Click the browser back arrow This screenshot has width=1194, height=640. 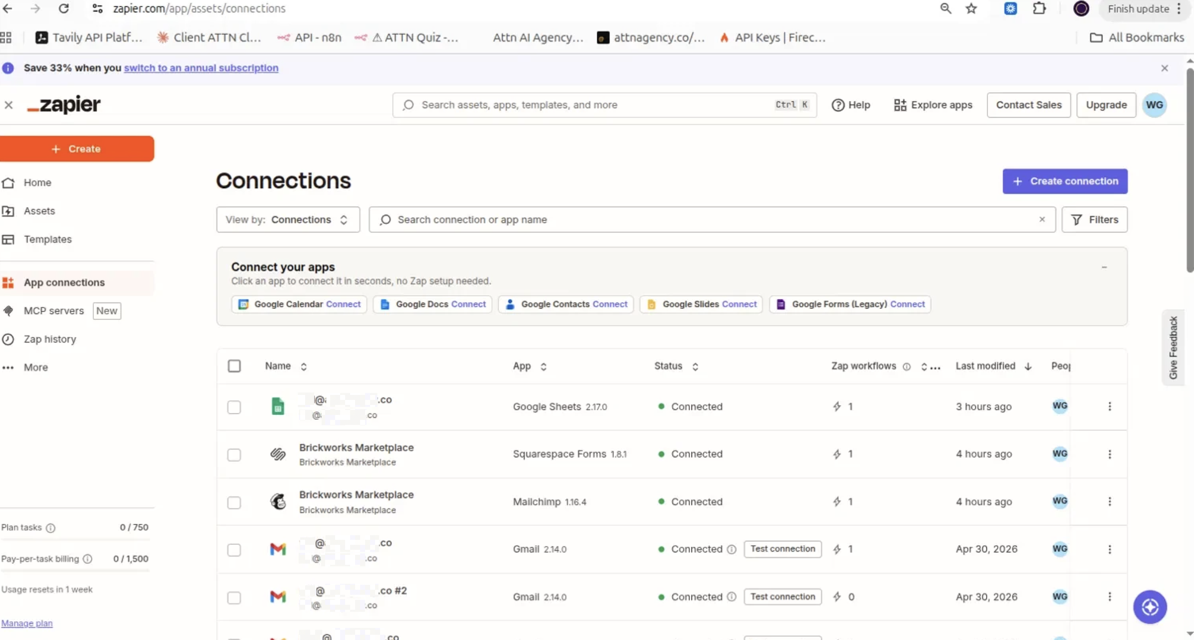tap(8, 8)
